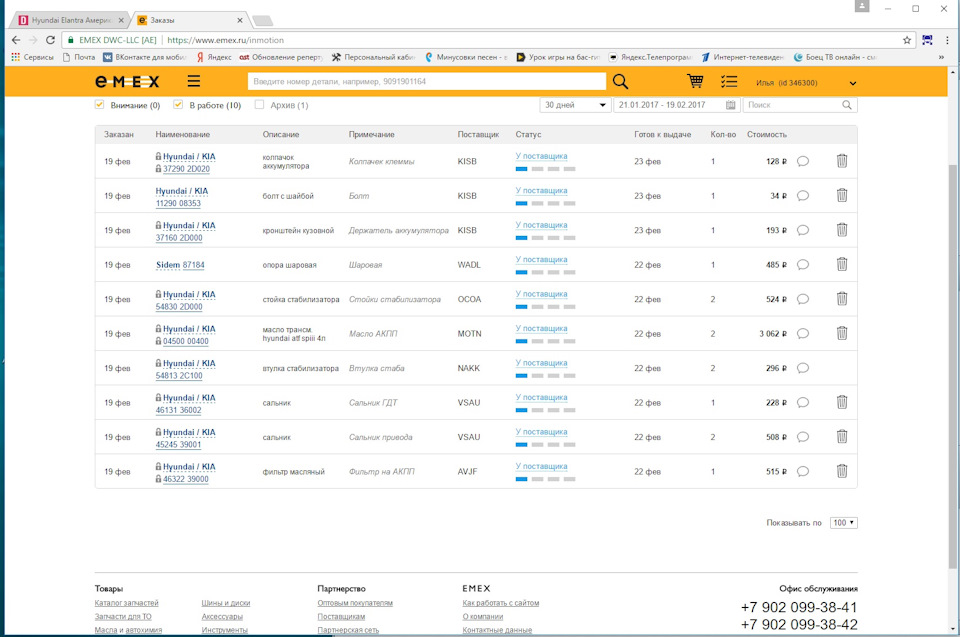Viewport: 960px width, 637px height.
Task: Open part number link 46322 39000
Action: tap(186, 479)
